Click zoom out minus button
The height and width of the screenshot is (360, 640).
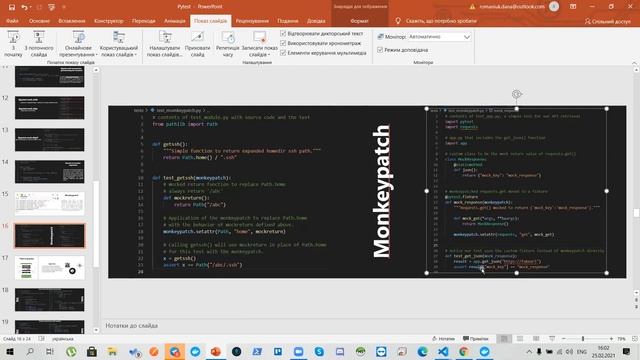(x=564, y=339)
